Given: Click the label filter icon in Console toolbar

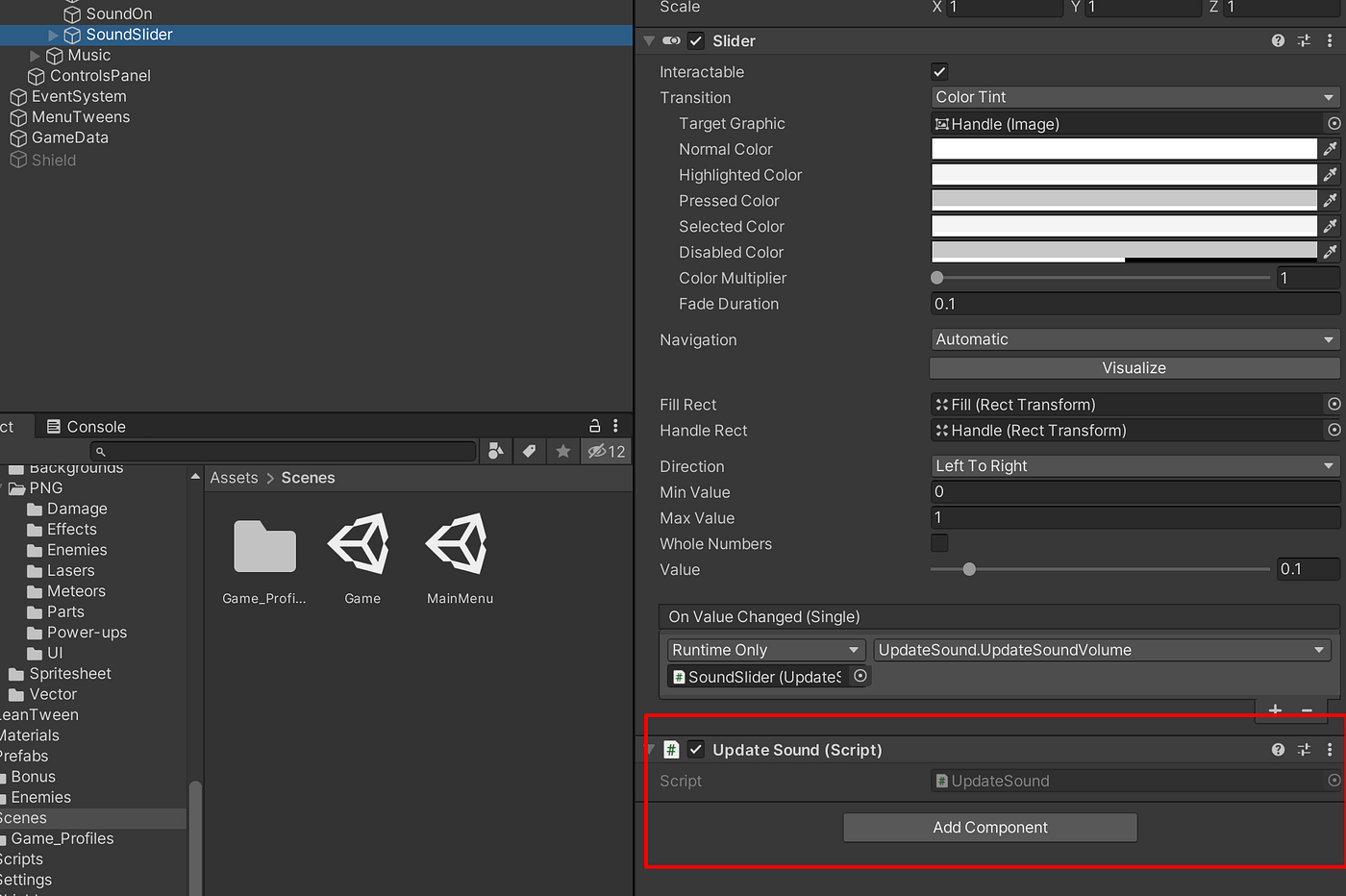Looking at the screenshot, I should pos(529,451).
